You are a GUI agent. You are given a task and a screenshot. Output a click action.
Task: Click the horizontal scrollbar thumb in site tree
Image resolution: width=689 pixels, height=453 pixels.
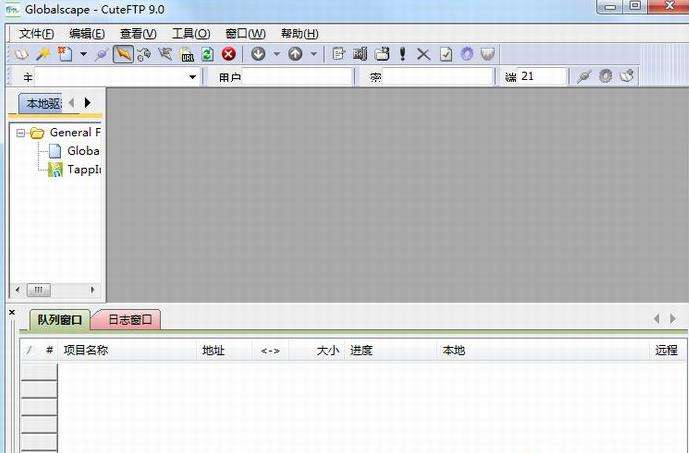[x=39, y=290]
